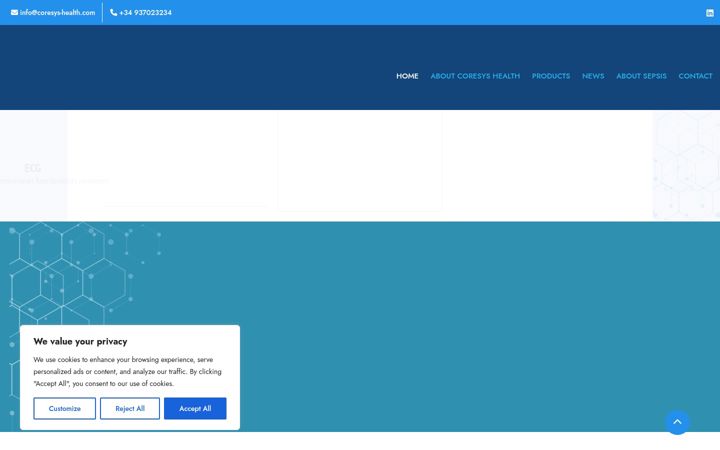
Task: Open the CONTACT menu item
Action: pyautogui.click(x=695, y=76)
